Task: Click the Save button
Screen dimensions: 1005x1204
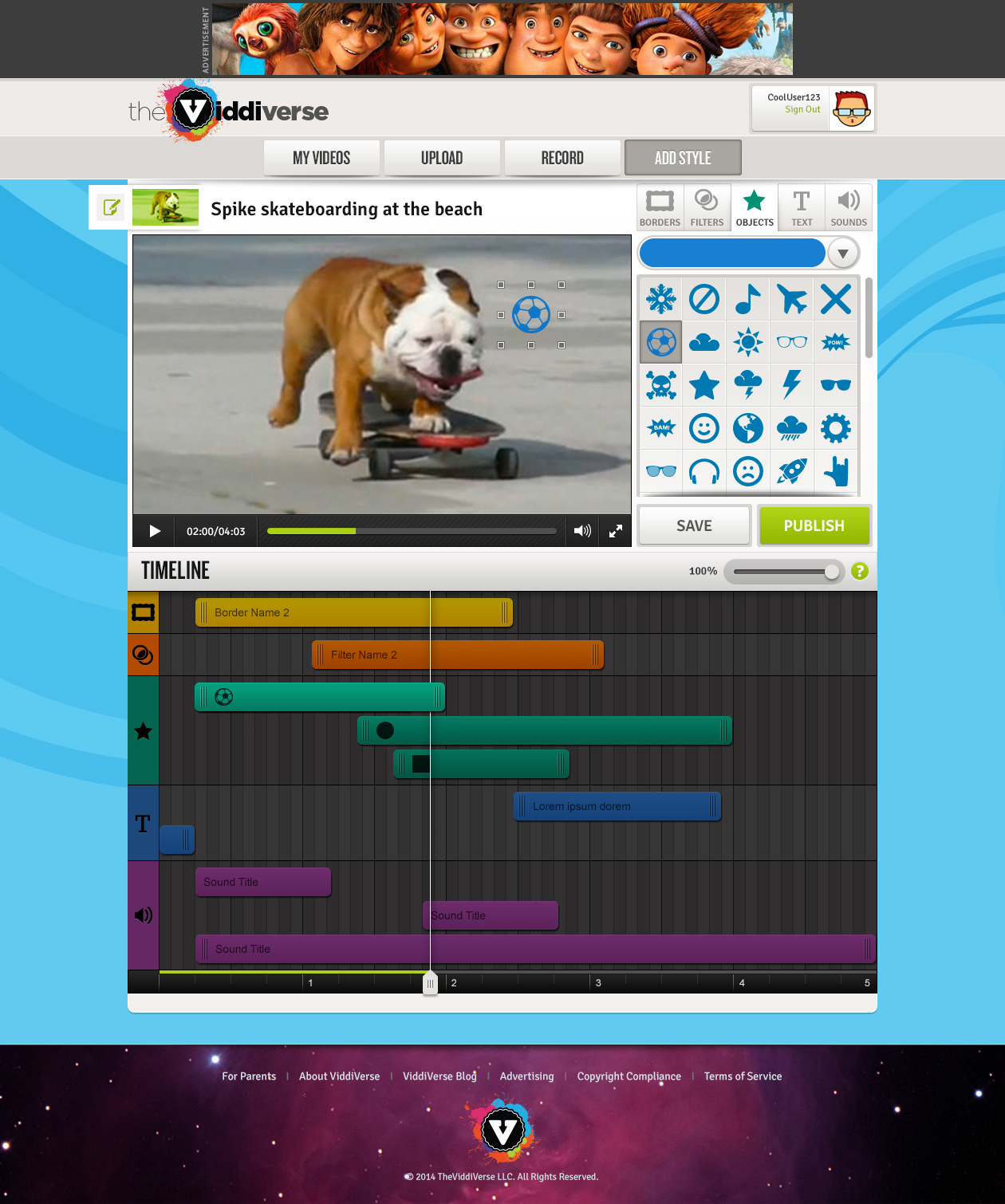Action: 695,525
